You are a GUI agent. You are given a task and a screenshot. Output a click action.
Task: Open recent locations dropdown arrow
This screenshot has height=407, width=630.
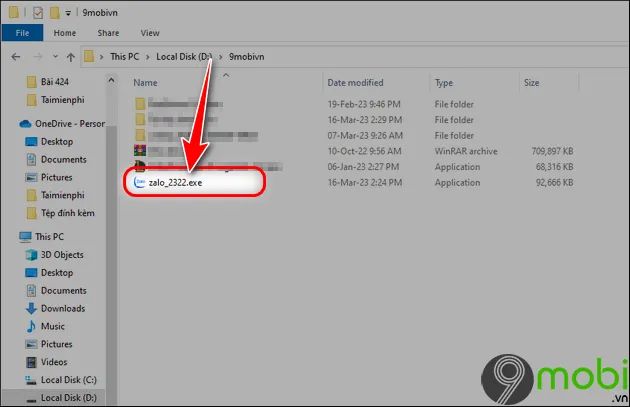pyautogui.click(x=55, y=57)
